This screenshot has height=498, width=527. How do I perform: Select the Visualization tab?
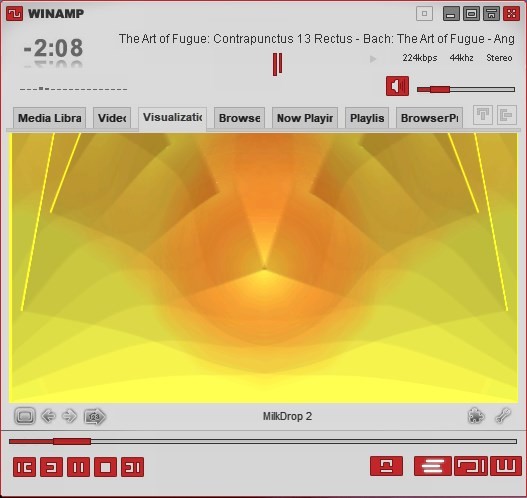point(172,118)
